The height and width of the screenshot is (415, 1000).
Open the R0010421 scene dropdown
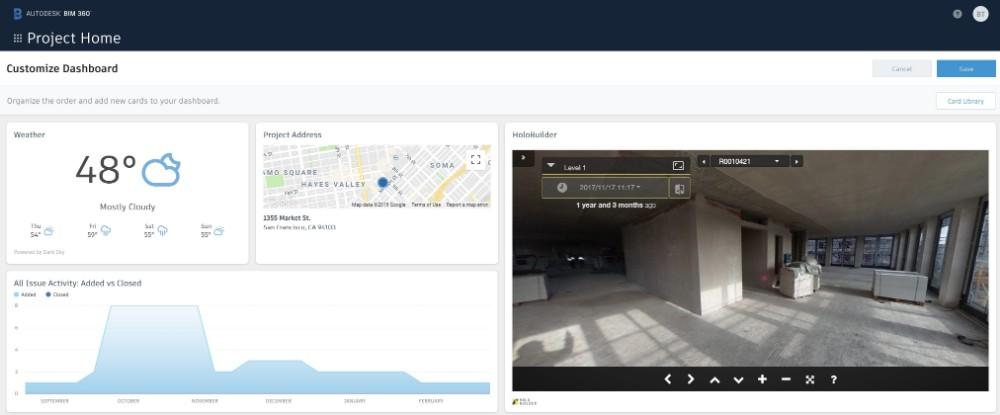point(749,161)
